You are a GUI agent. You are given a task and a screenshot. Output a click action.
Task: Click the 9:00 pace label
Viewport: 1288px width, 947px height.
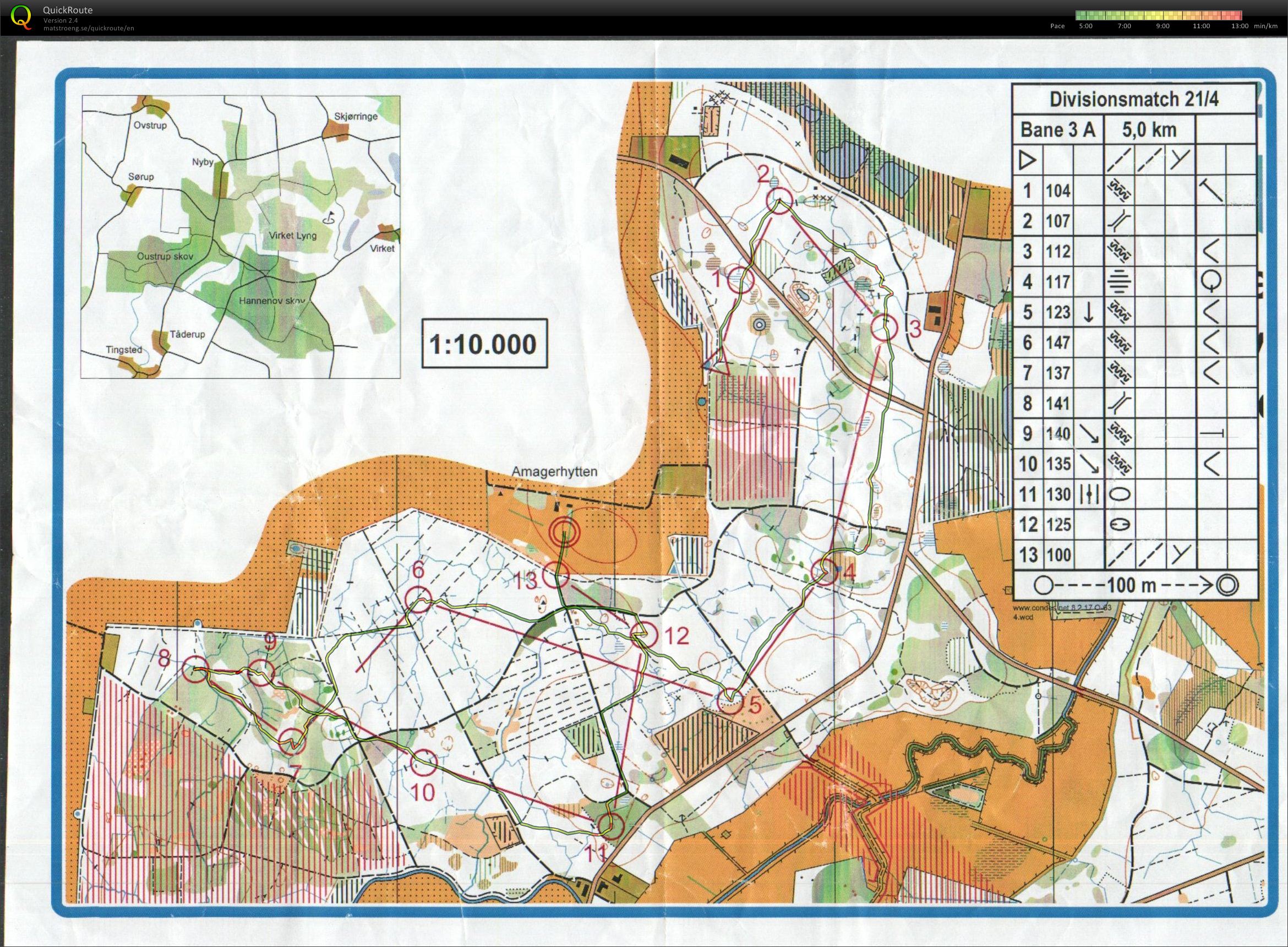pyautogui.click(x=1163, y=26)
